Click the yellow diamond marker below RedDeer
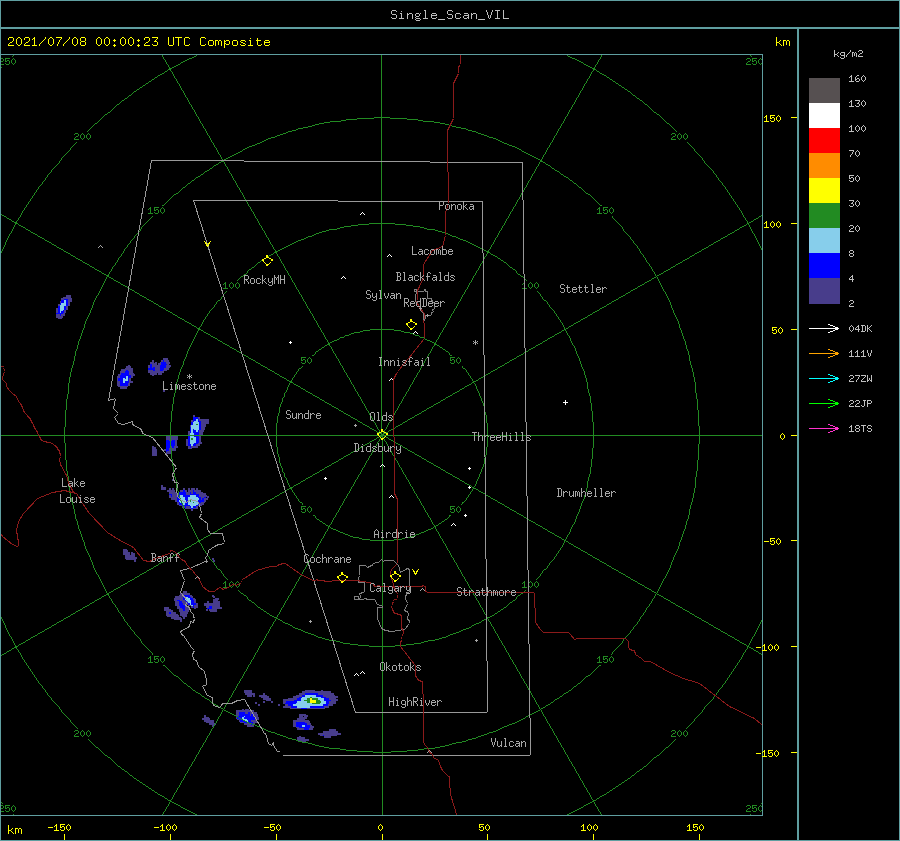This screenshot has height=841, width=900. point(411,324)
